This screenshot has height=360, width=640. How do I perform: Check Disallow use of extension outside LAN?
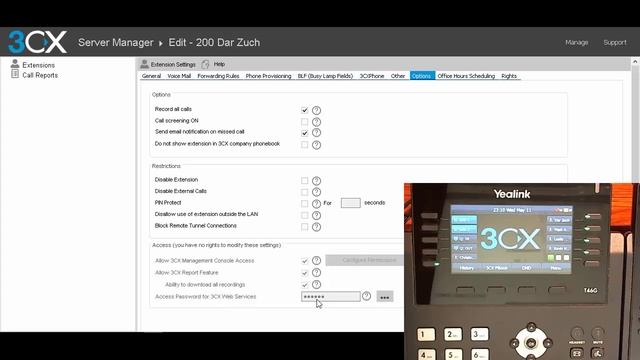point(304,215)
